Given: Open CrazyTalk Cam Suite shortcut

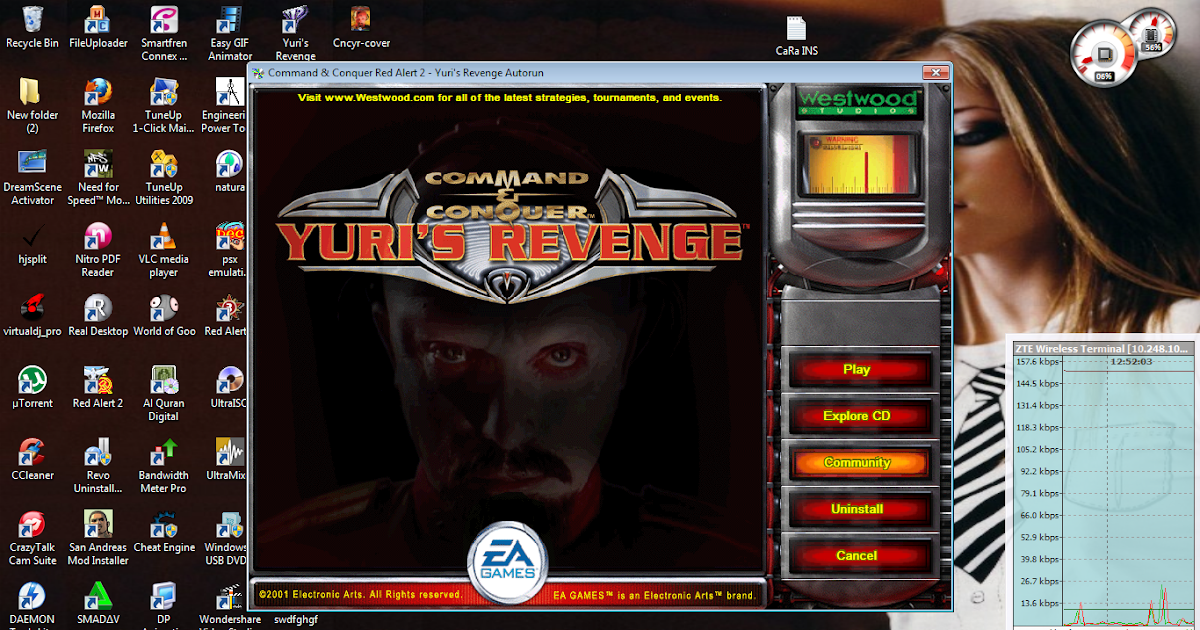Looking at the screenshot, I should pos(32,537).
